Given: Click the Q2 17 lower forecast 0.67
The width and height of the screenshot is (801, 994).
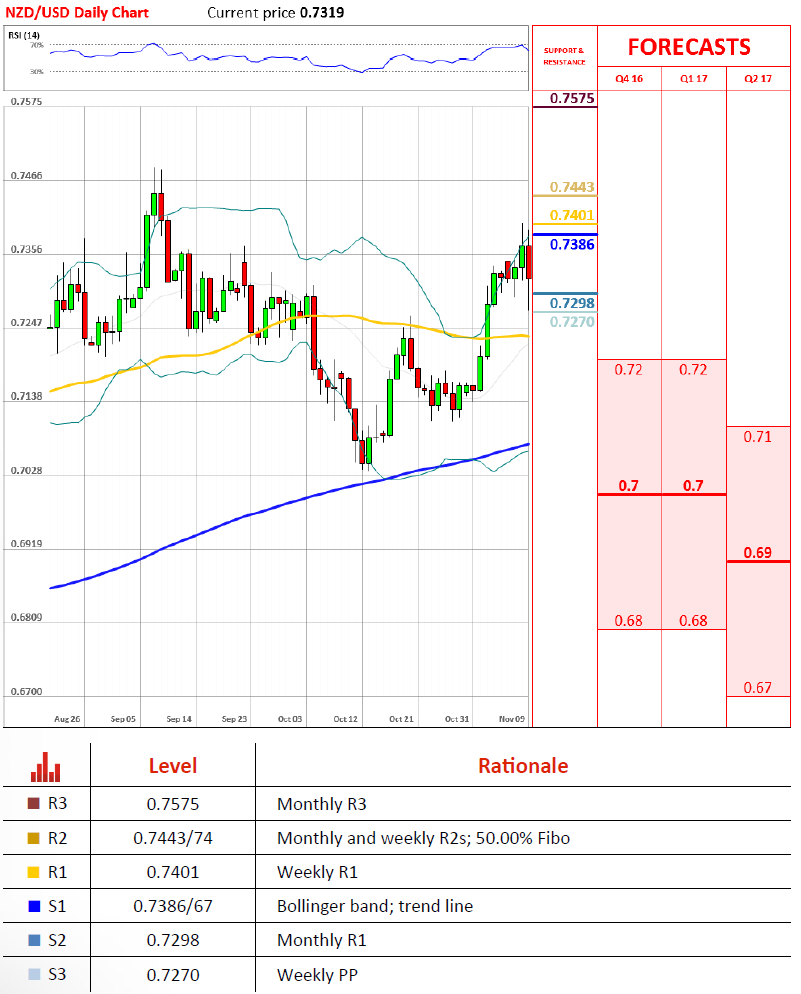Looking at the screenshot, I should [x=758, y=688].
